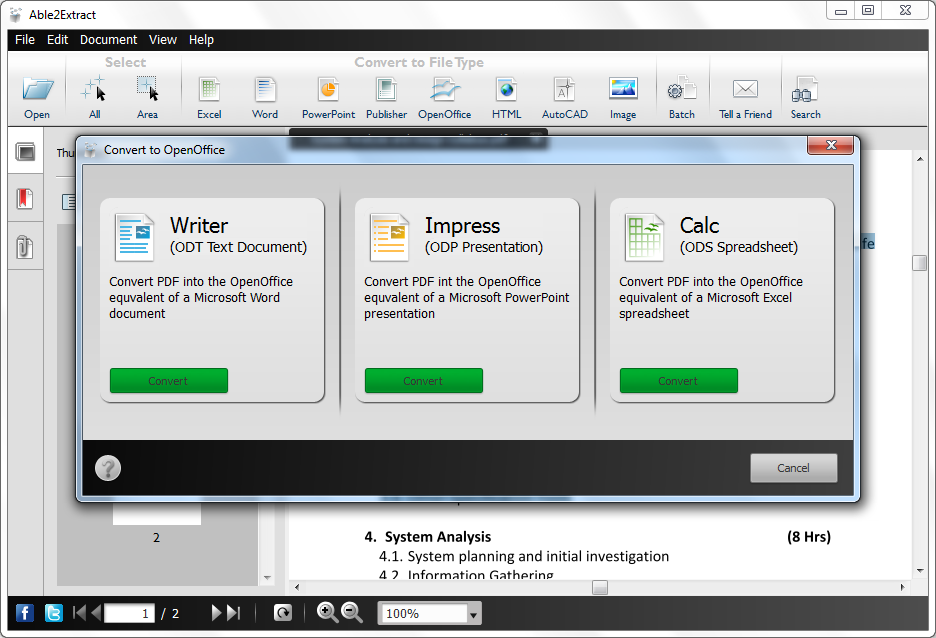The height and width of the screenshot is (638, 936).
Task: Share the document on Twitter
Action: coord(52,612)
